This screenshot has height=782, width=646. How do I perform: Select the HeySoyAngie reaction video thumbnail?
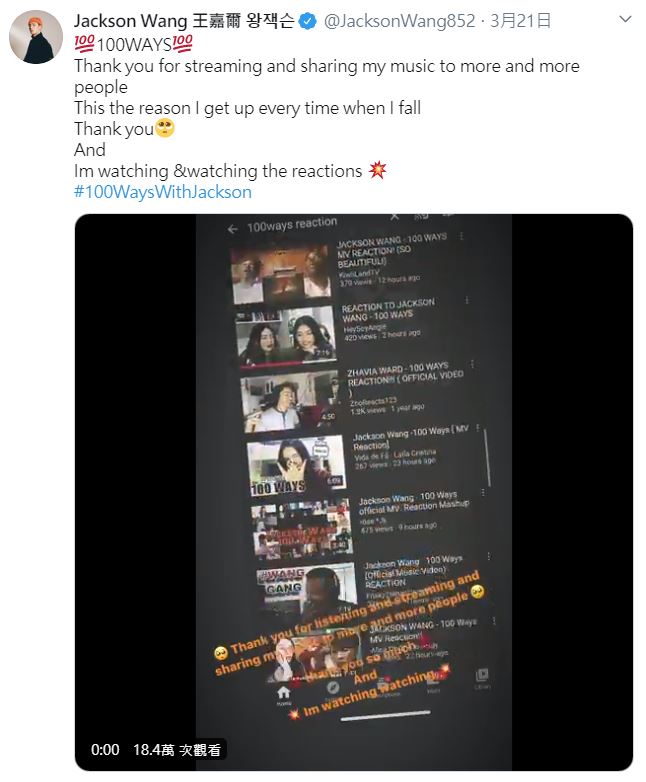(285, 334)
